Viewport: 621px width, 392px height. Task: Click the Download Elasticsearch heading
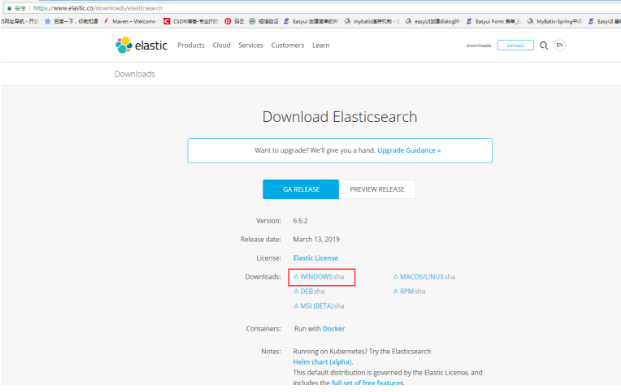click(340, 117)
